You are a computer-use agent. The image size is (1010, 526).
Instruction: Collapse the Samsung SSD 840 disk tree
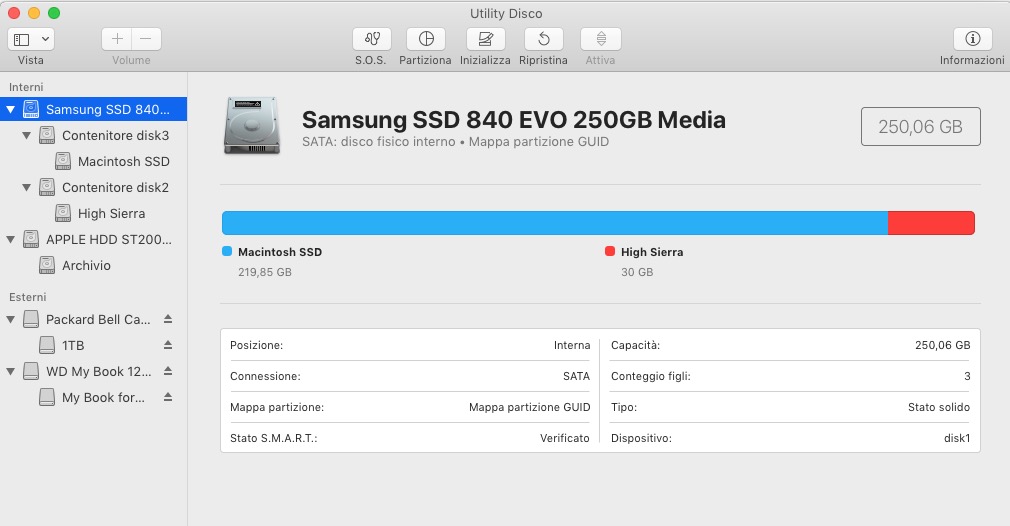pos(11,109)
